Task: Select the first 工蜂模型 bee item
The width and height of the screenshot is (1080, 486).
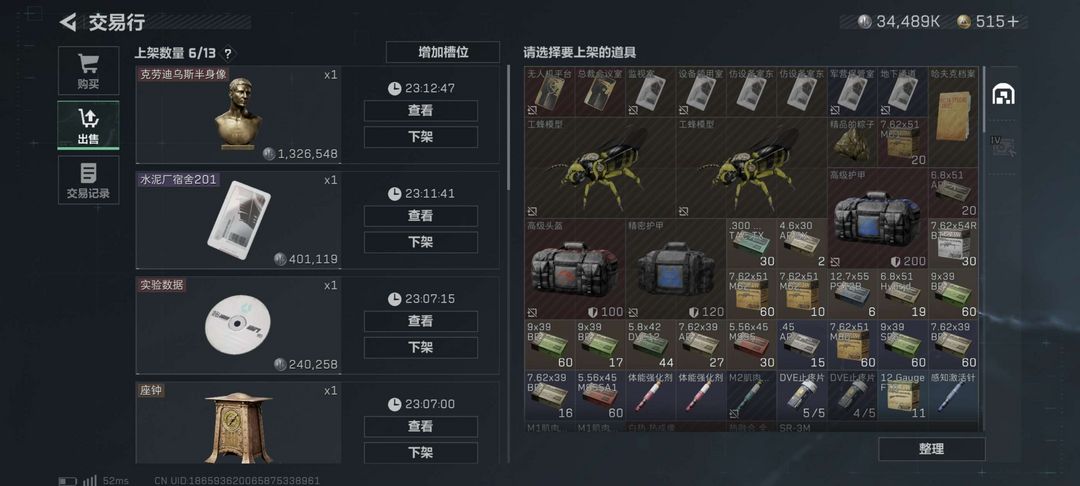Action: point(600,168)
